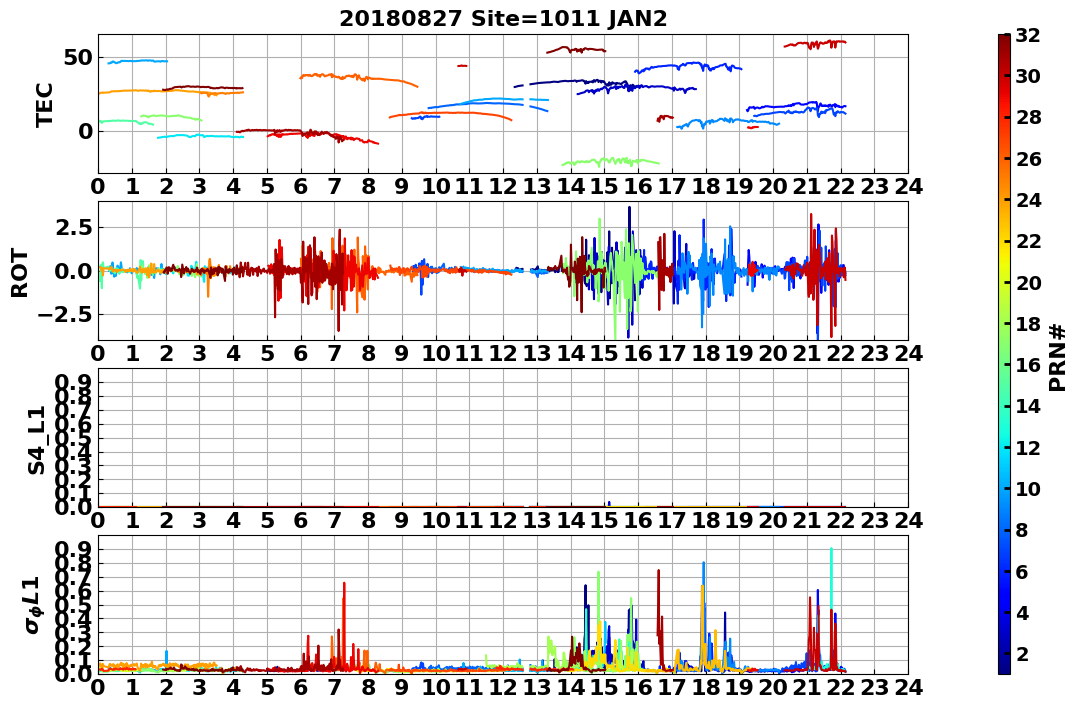This screenshot has width=1077, height=709.
Task: Click colorbar tick label '30'
Action: [1028, 76]
